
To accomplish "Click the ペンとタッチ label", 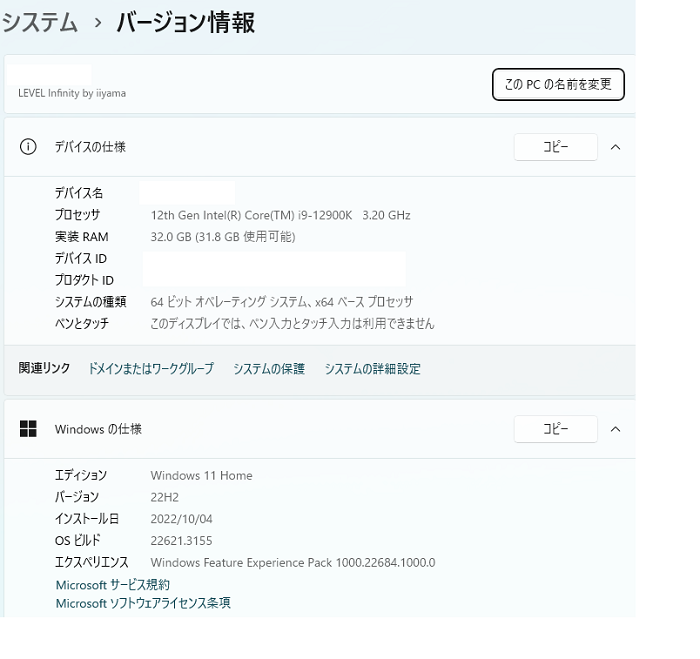I will [82, 323].
